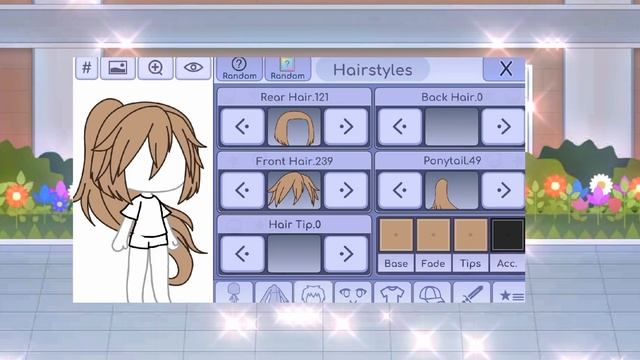Go to next Rear Hair style

[x=346, y=127]
